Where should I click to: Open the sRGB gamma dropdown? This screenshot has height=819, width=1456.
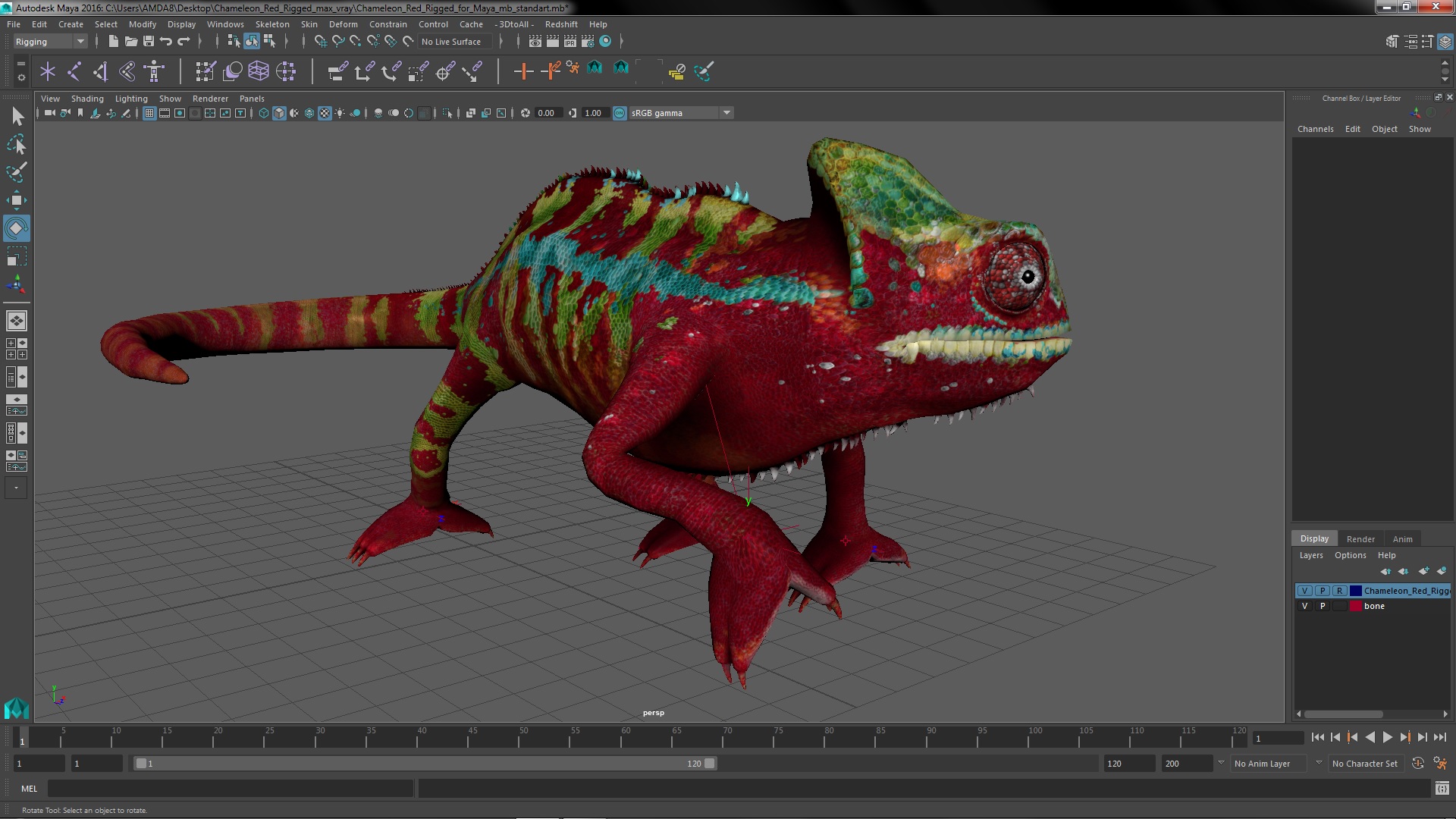click(680, 113)
